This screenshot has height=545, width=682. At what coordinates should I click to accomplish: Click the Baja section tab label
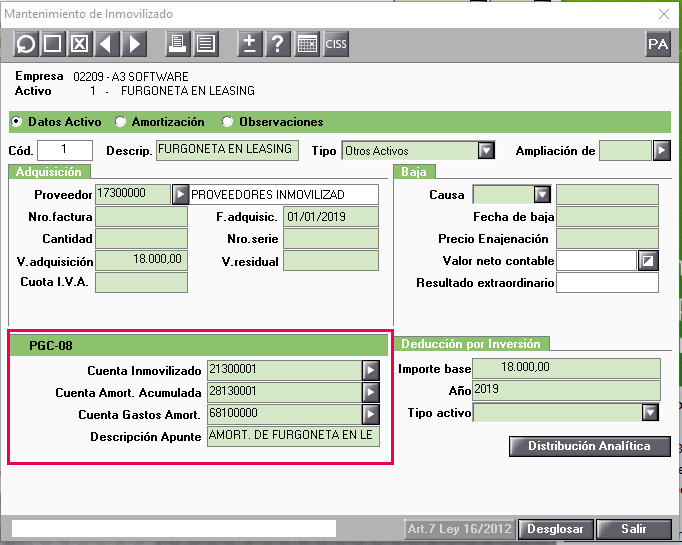click(x=414, y=172)
